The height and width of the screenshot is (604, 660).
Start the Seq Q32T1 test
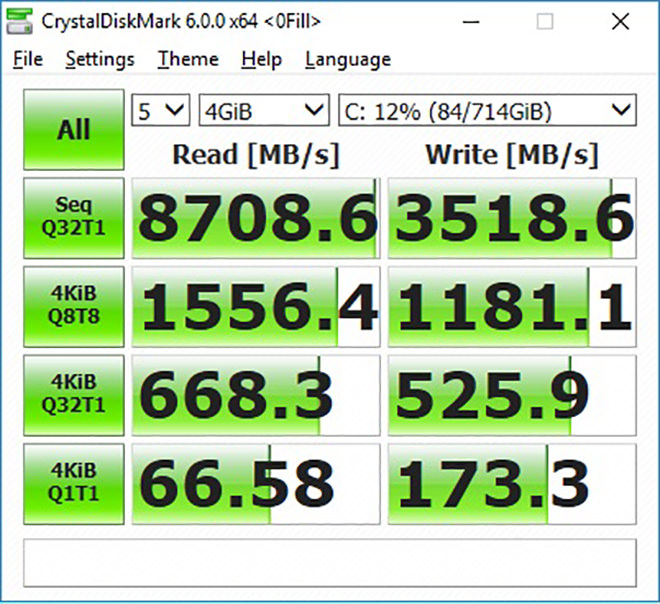(74, 218)
